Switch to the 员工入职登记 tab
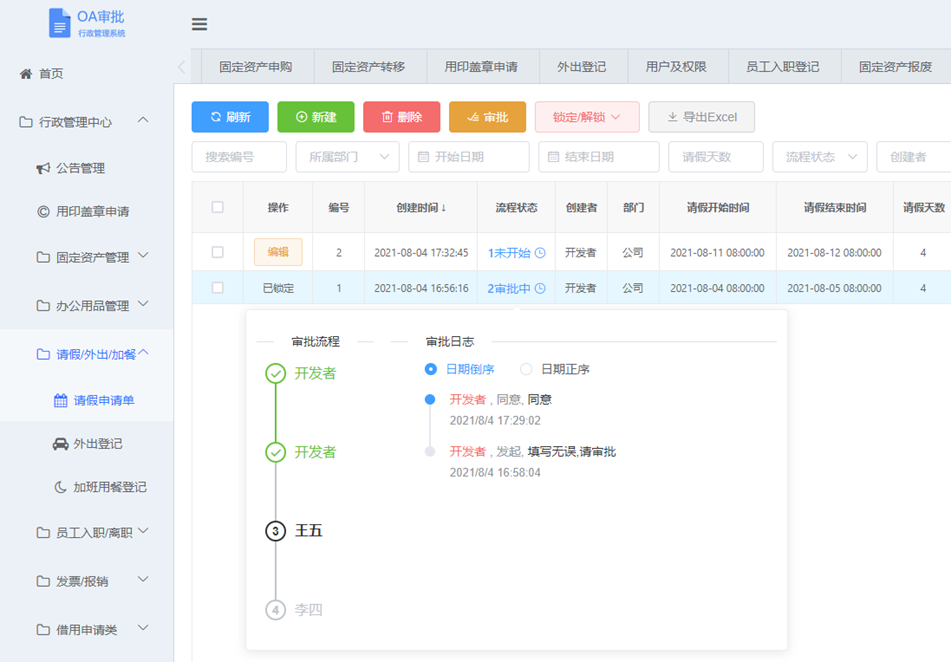This screenshot has height=662, width=951. tap(783, 67)
